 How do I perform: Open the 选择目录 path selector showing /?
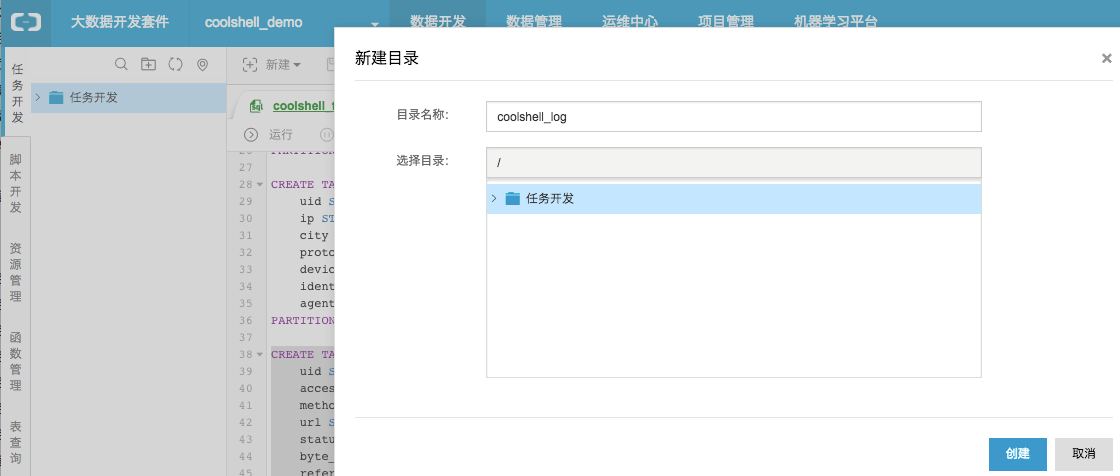click(x=734, y=162)
